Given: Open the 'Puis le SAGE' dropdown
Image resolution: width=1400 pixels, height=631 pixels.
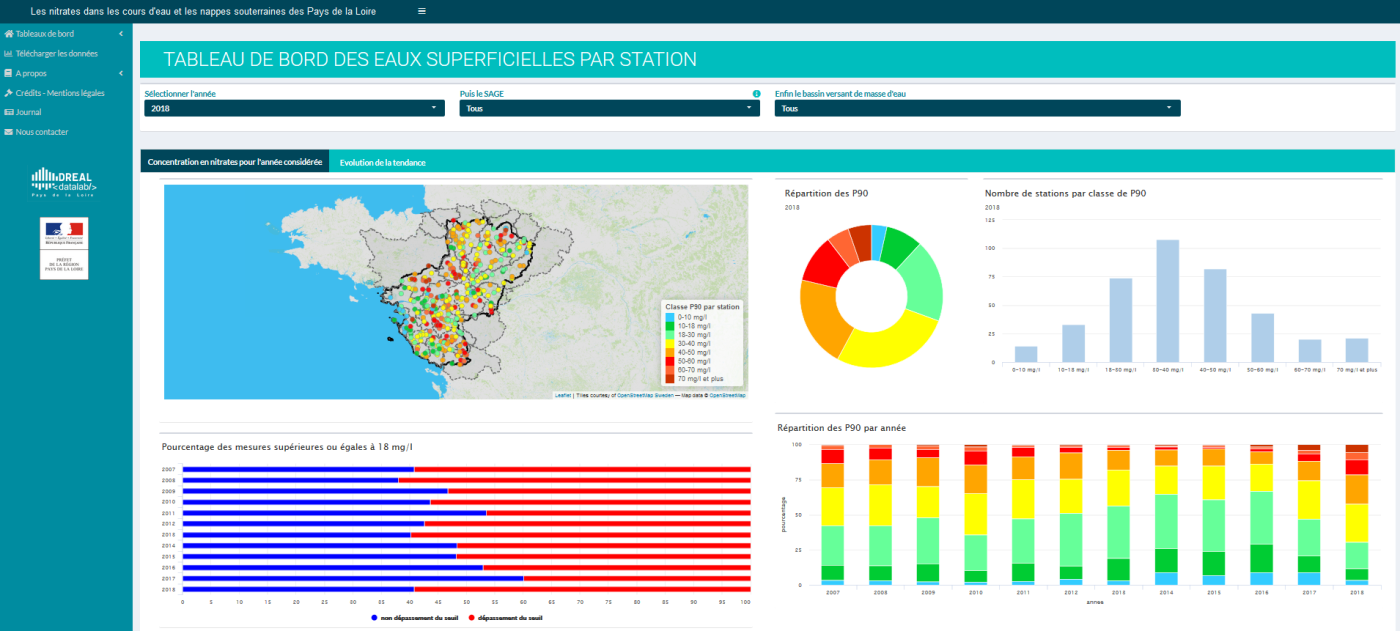Looking at the screenshot, I should [609, 108].
